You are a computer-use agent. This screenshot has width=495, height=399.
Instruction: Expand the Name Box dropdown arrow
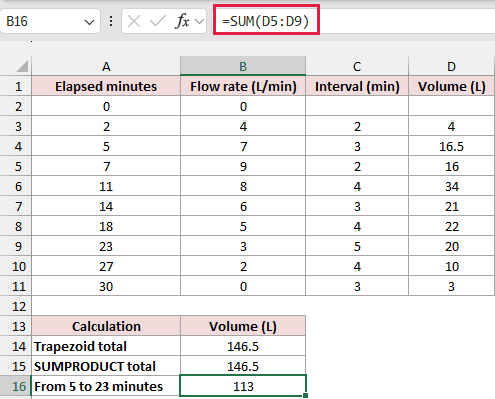coord(89,22)
